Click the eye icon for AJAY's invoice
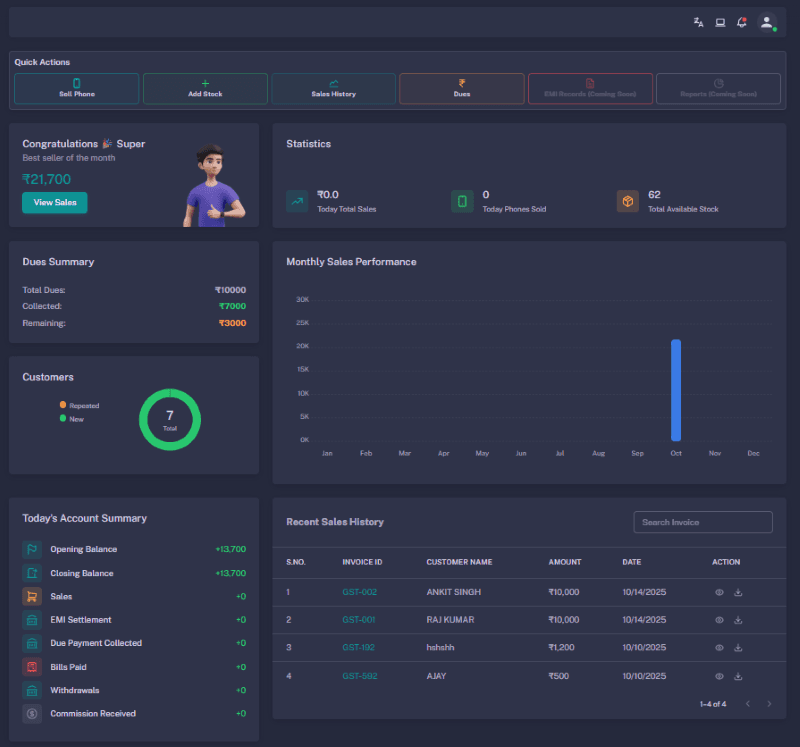The width and height of the screenshot is (800, 747). point(718,676)
